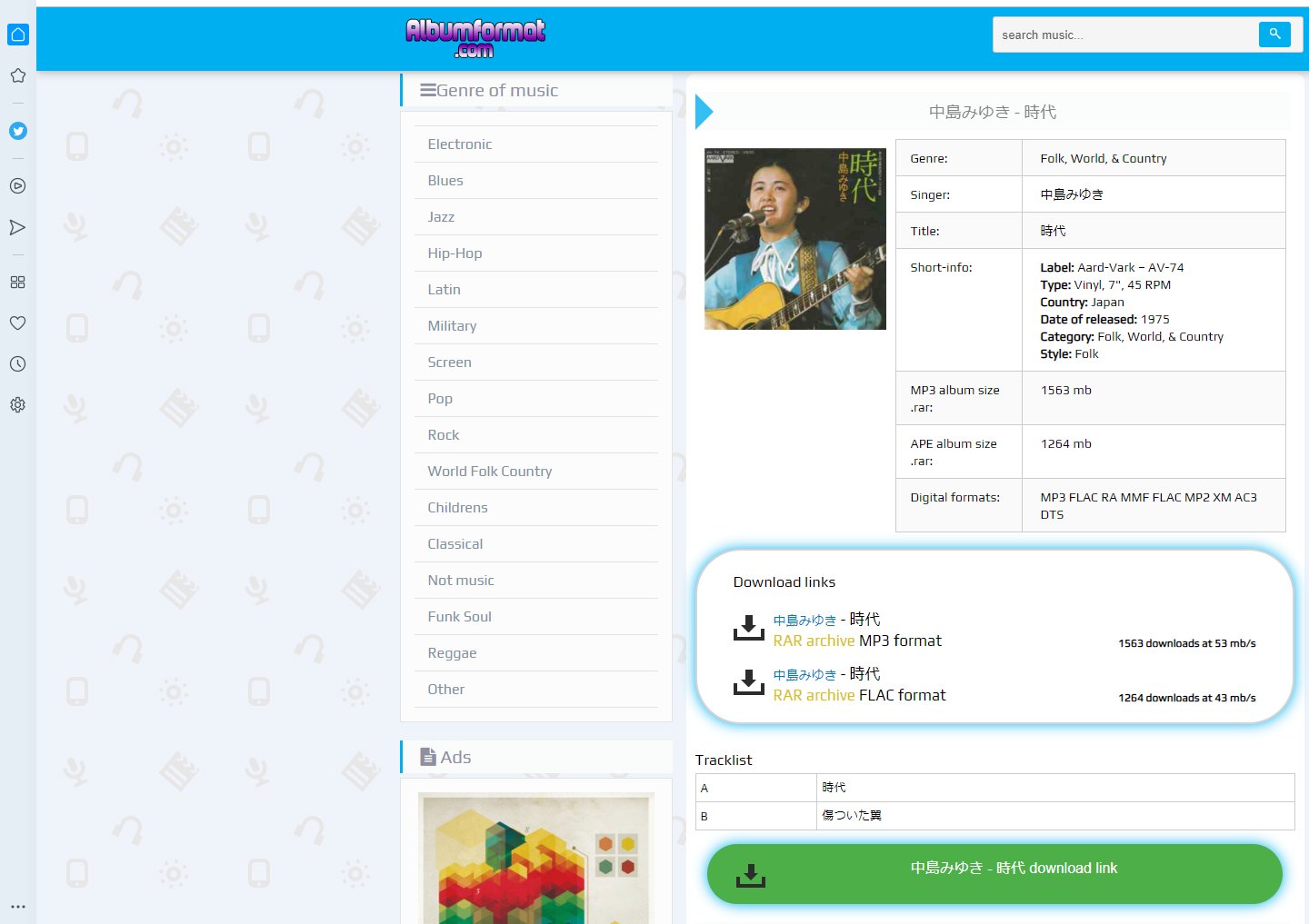
Task: Click the document icon beside Ads
Action: (x=428, y=757)
